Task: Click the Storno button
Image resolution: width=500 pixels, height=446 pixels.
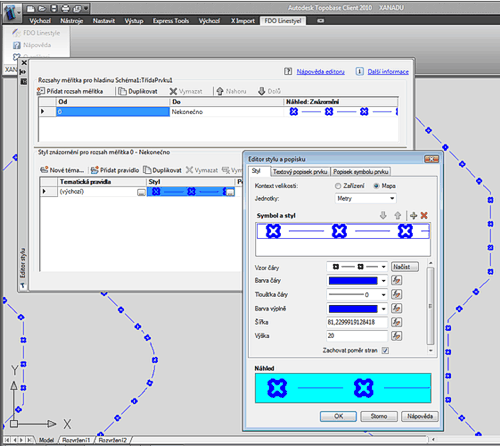Action: coord(379,416)
